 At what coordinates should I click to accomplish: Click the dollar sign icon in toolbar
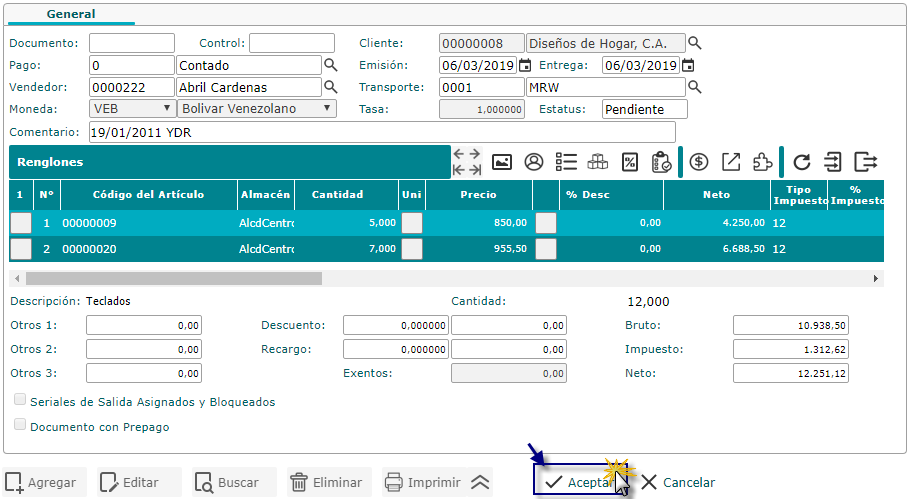coord(700,162)
